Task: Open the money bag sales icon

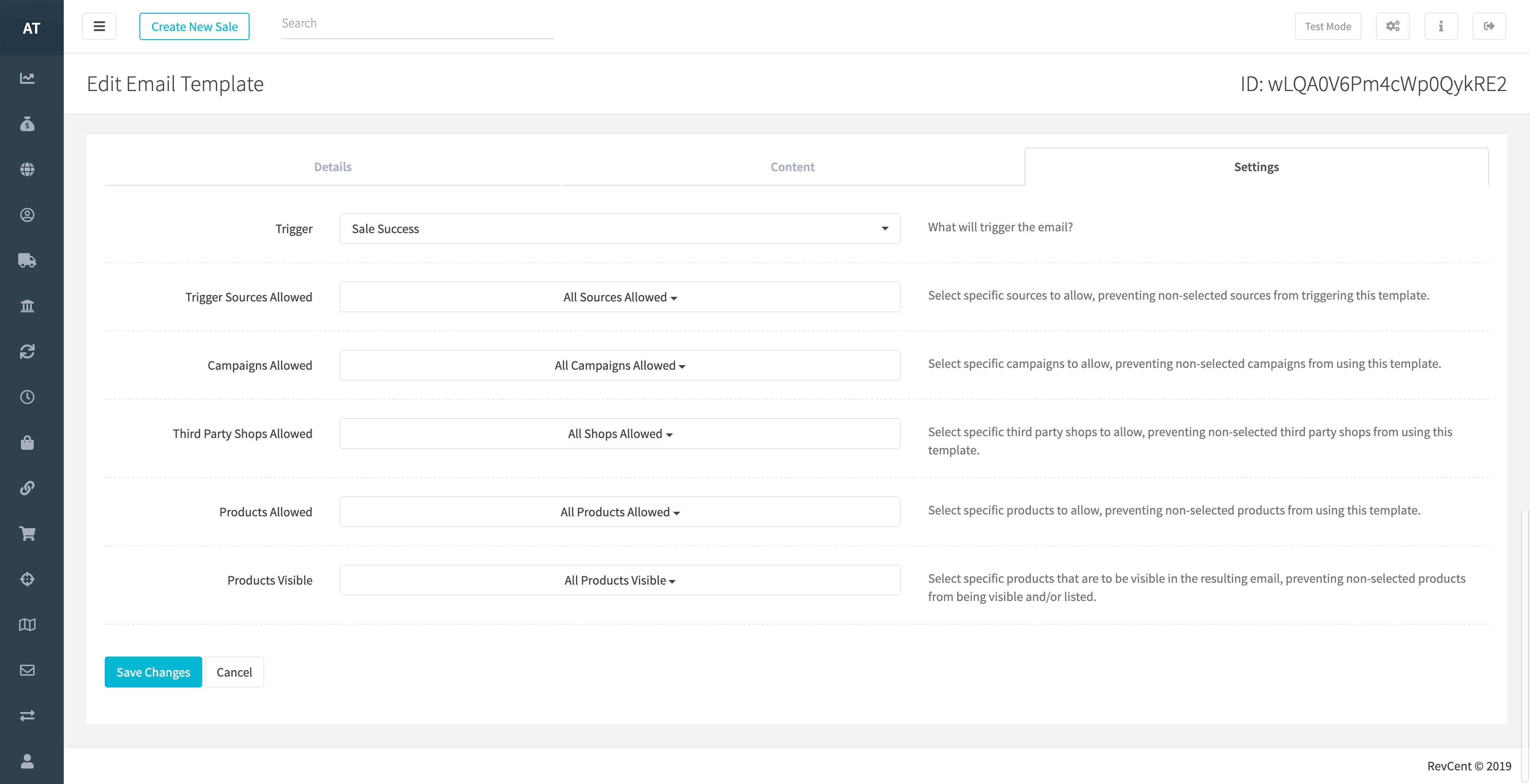Action: pos(27,123)
